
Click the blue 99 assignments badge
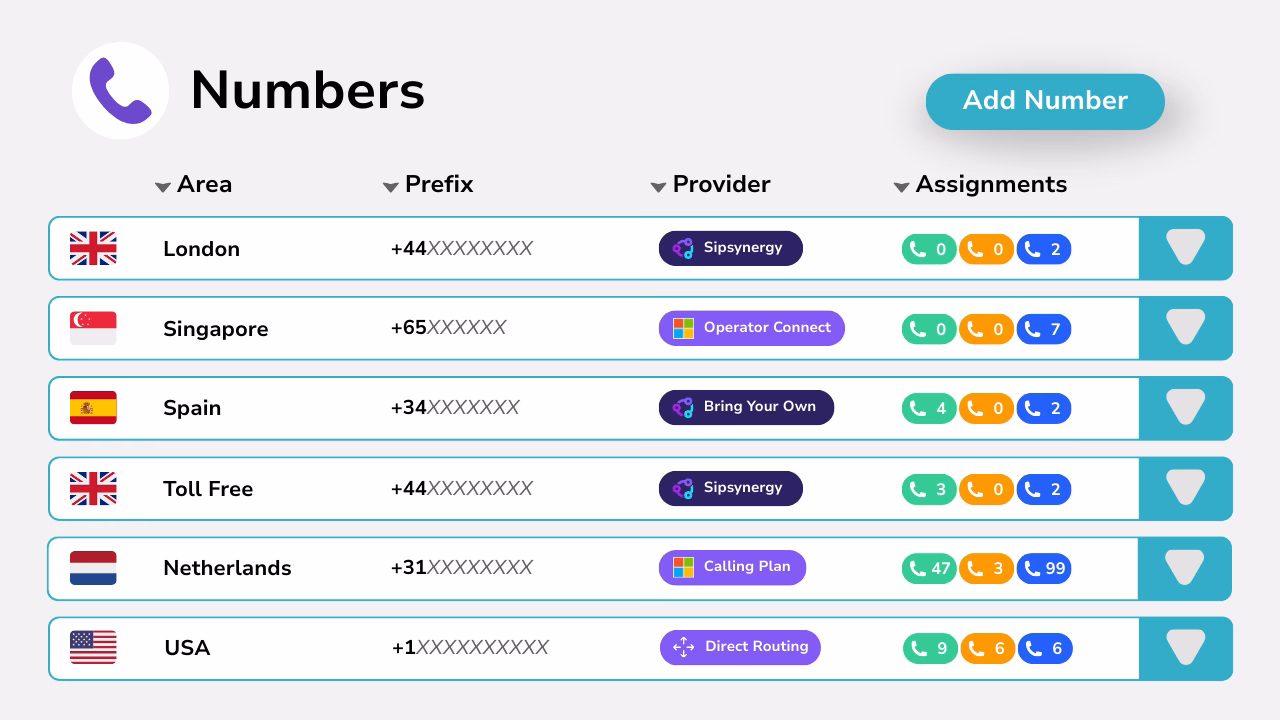[1044, 569]
